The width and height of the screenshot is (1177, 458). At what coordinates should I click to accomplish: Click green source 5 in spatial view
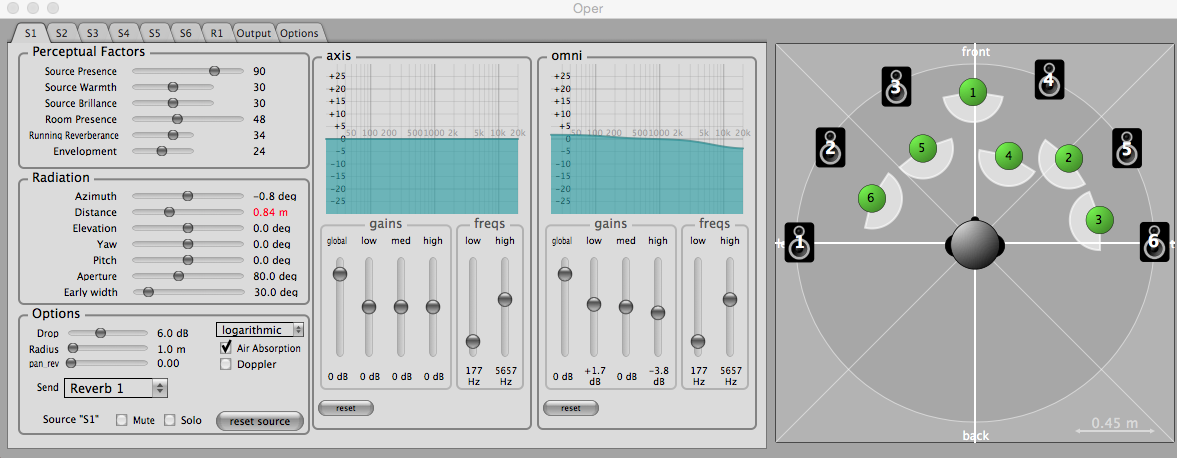(x=922, y=148)
